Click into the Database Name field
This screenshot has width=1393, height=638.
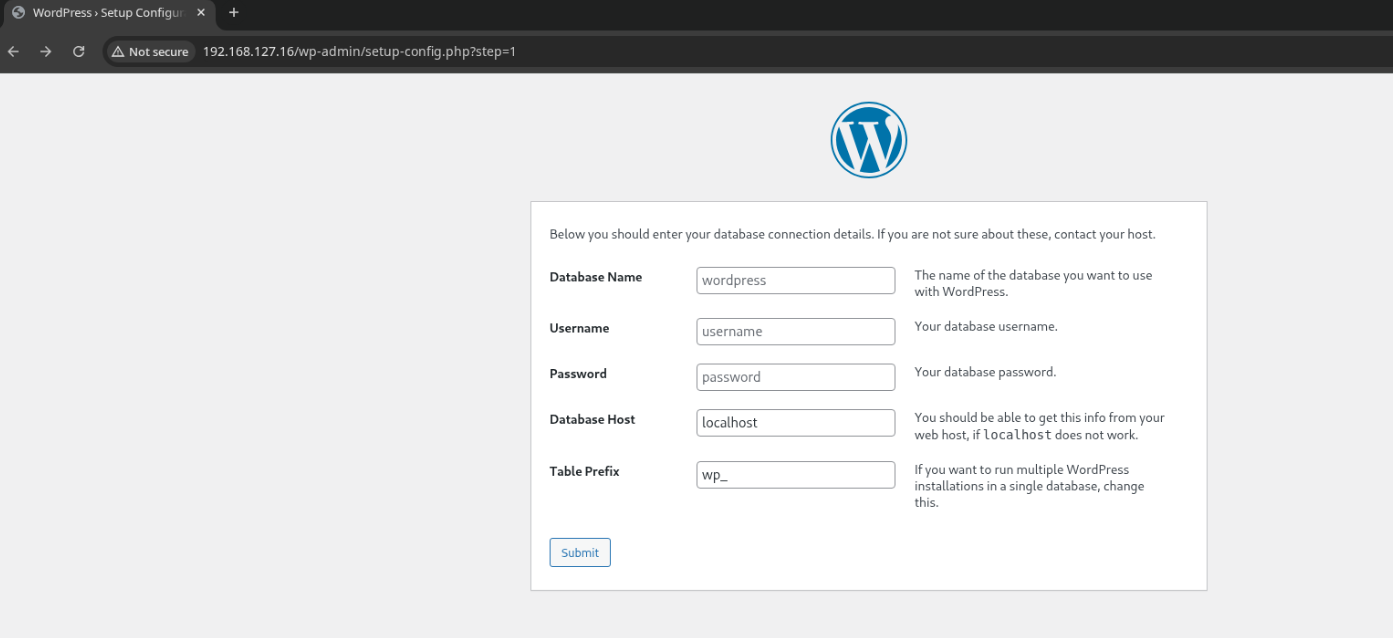click(795, 281)
